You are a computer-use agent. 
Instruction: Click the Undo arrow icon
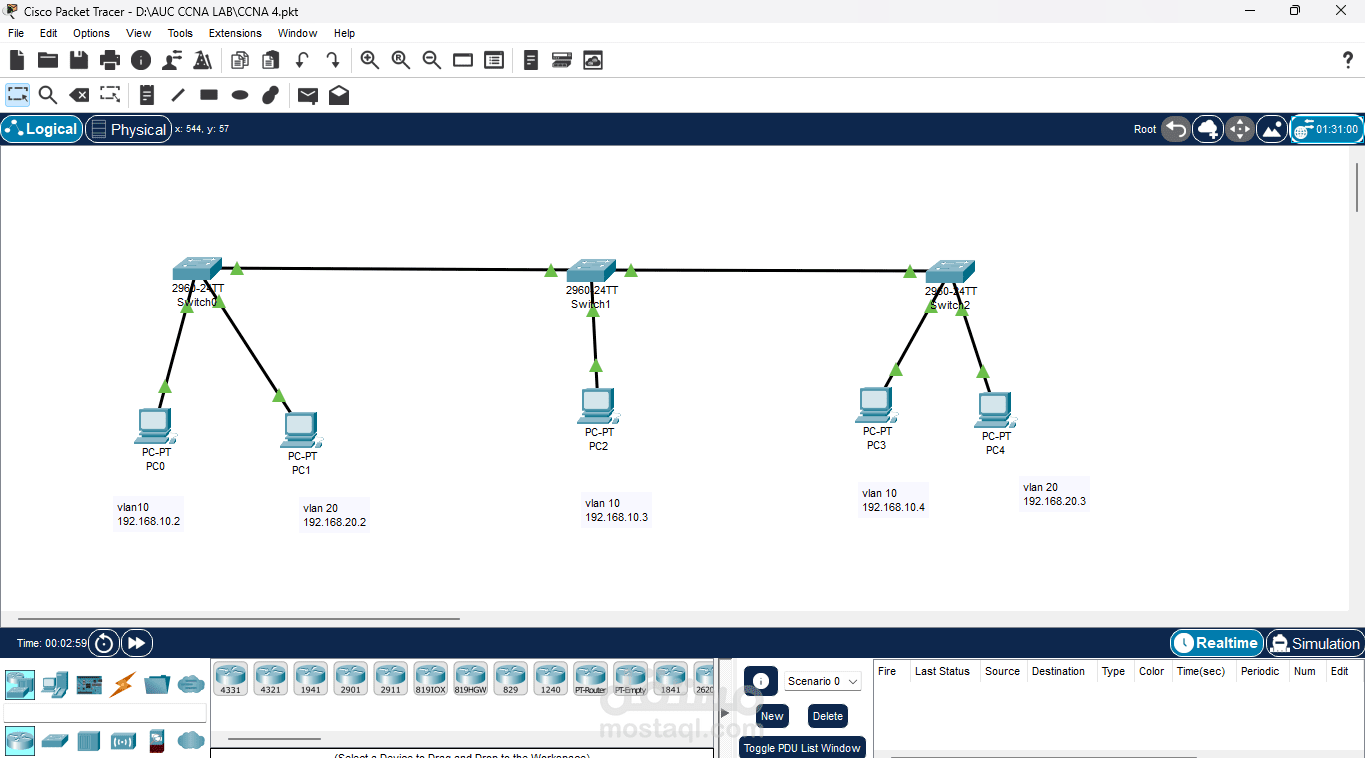pos(301,60)
